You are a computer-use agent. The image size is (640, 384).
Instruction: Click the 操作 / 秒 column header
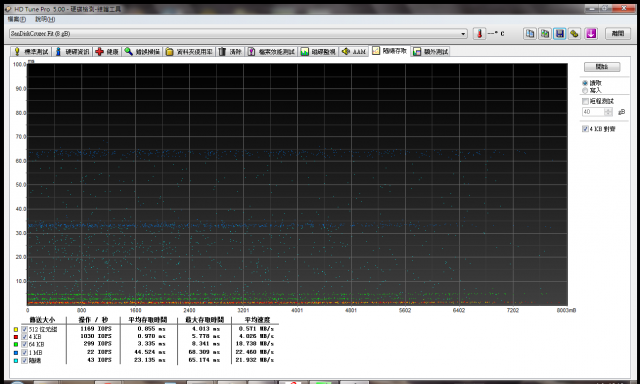pos(93,320)
